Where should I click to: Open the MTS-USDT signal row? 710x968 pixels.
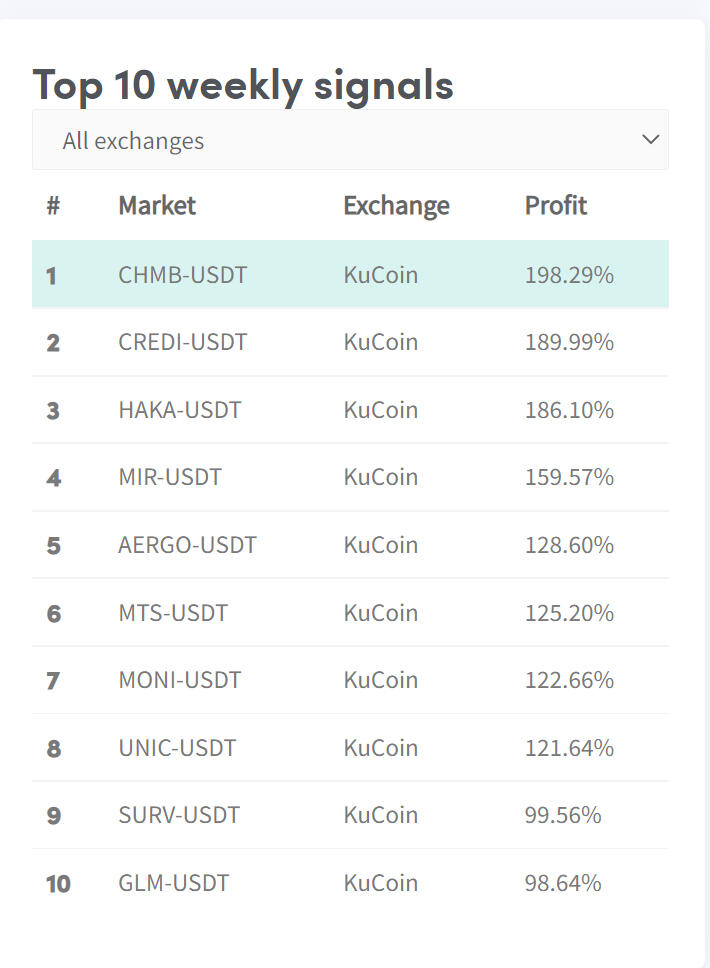173,612
